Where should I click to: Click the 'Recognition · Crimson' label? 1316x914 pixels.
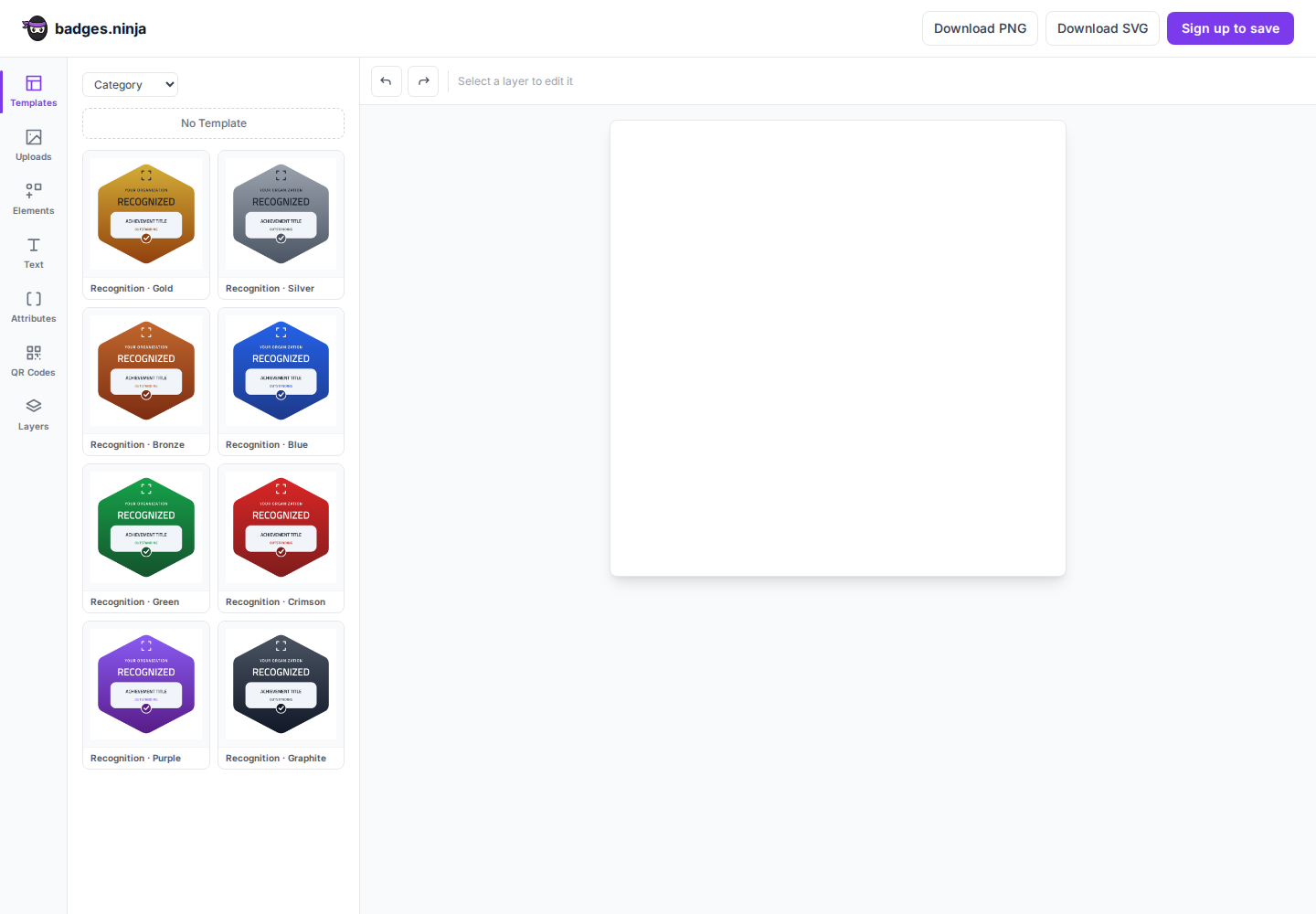[275, 602]
